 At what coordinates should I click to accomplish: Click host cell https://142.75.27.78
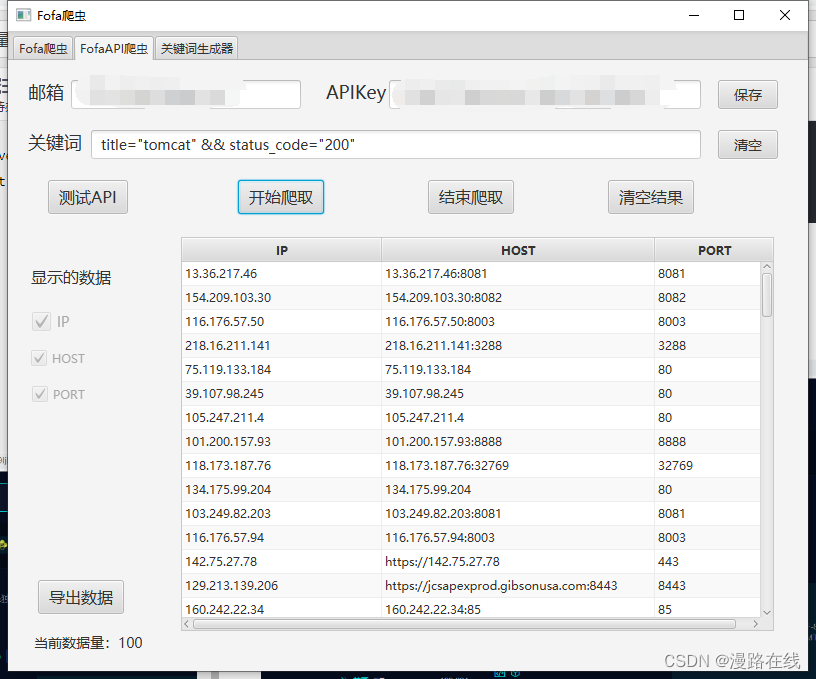coord(518,561)
